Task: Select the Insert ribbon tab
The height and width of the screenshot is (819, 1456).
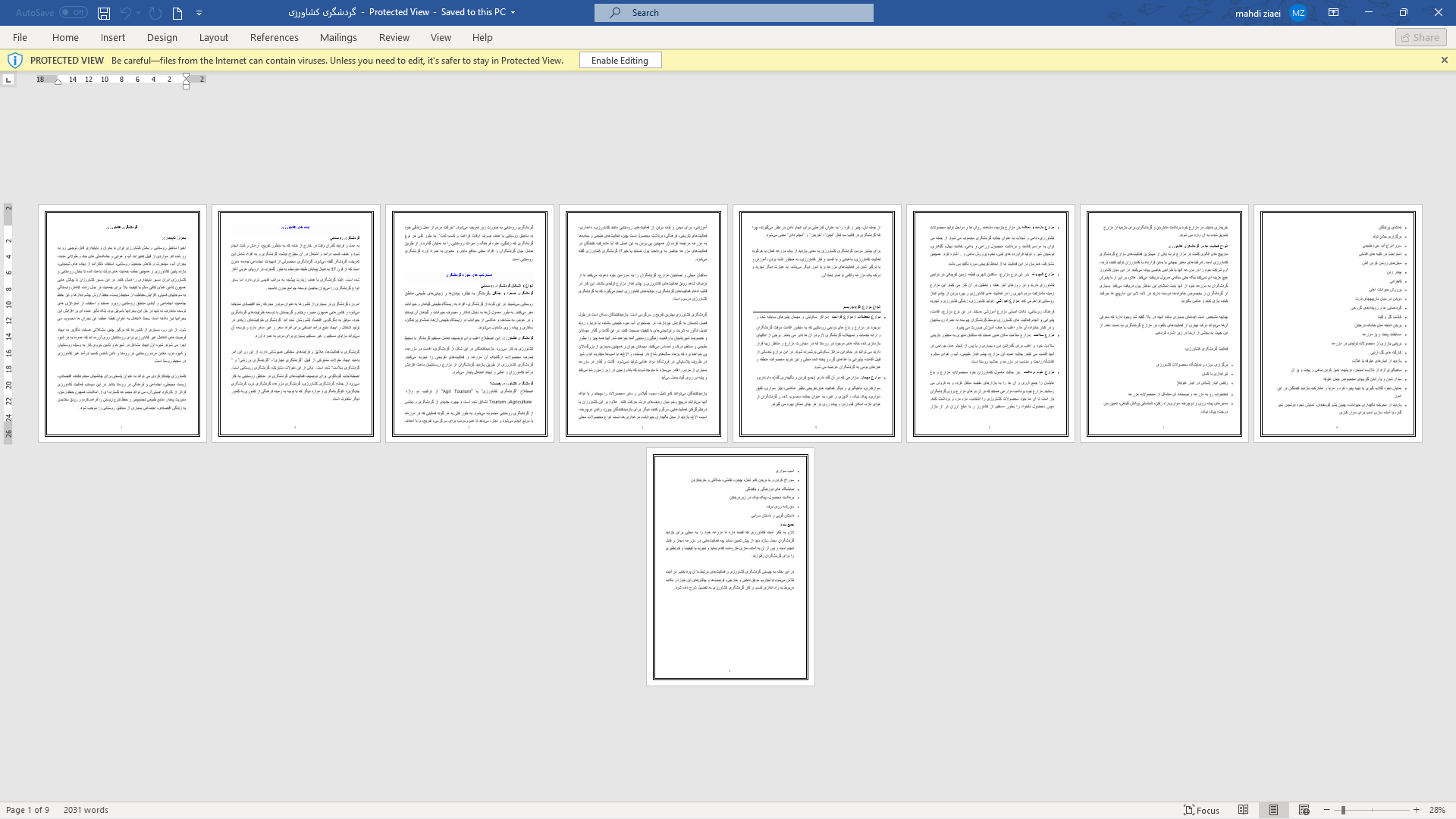Action: (113, 37)
